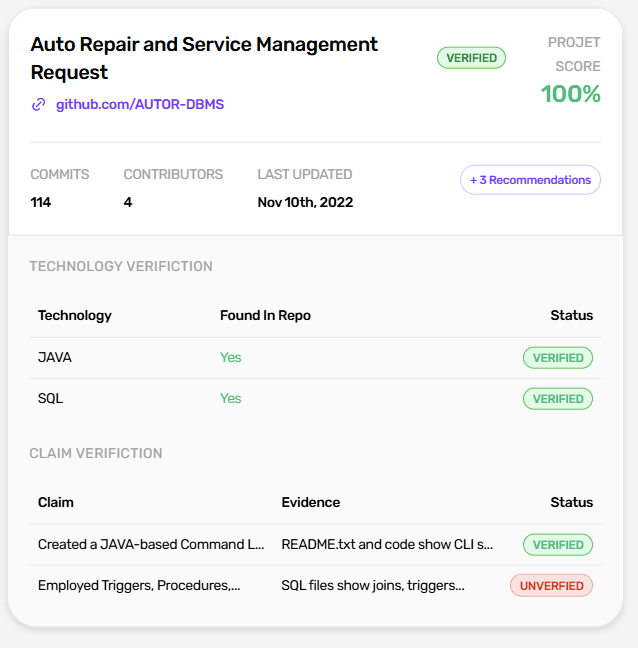Click the red UNVERFIED status badge
The image size is (638, 648).
(551, 585)
